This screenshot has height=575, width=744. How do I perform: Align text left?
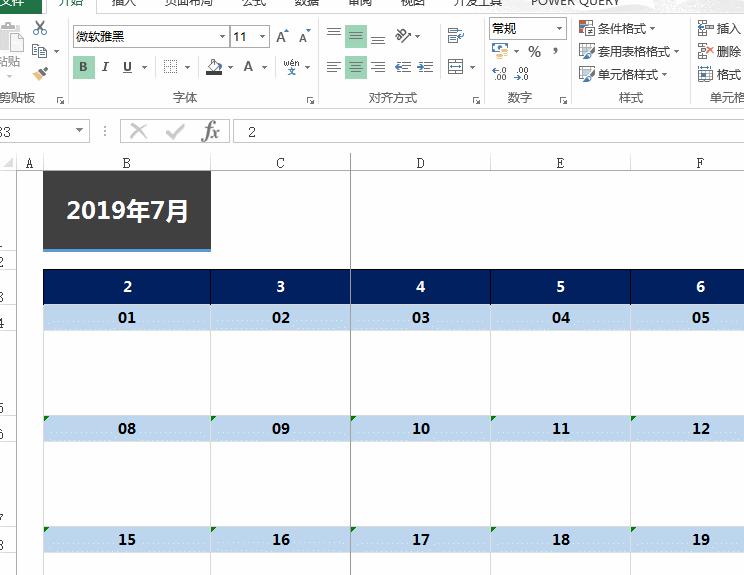(334, 67)
